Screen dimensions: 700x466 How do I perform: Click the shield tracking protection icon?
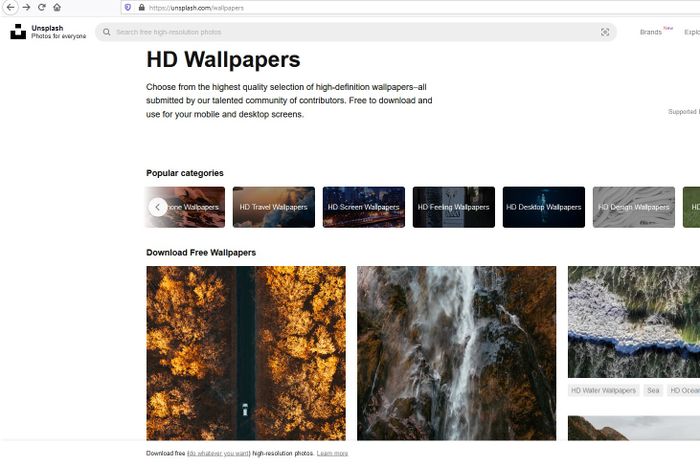pyautogui.click(x=128, y=8)
